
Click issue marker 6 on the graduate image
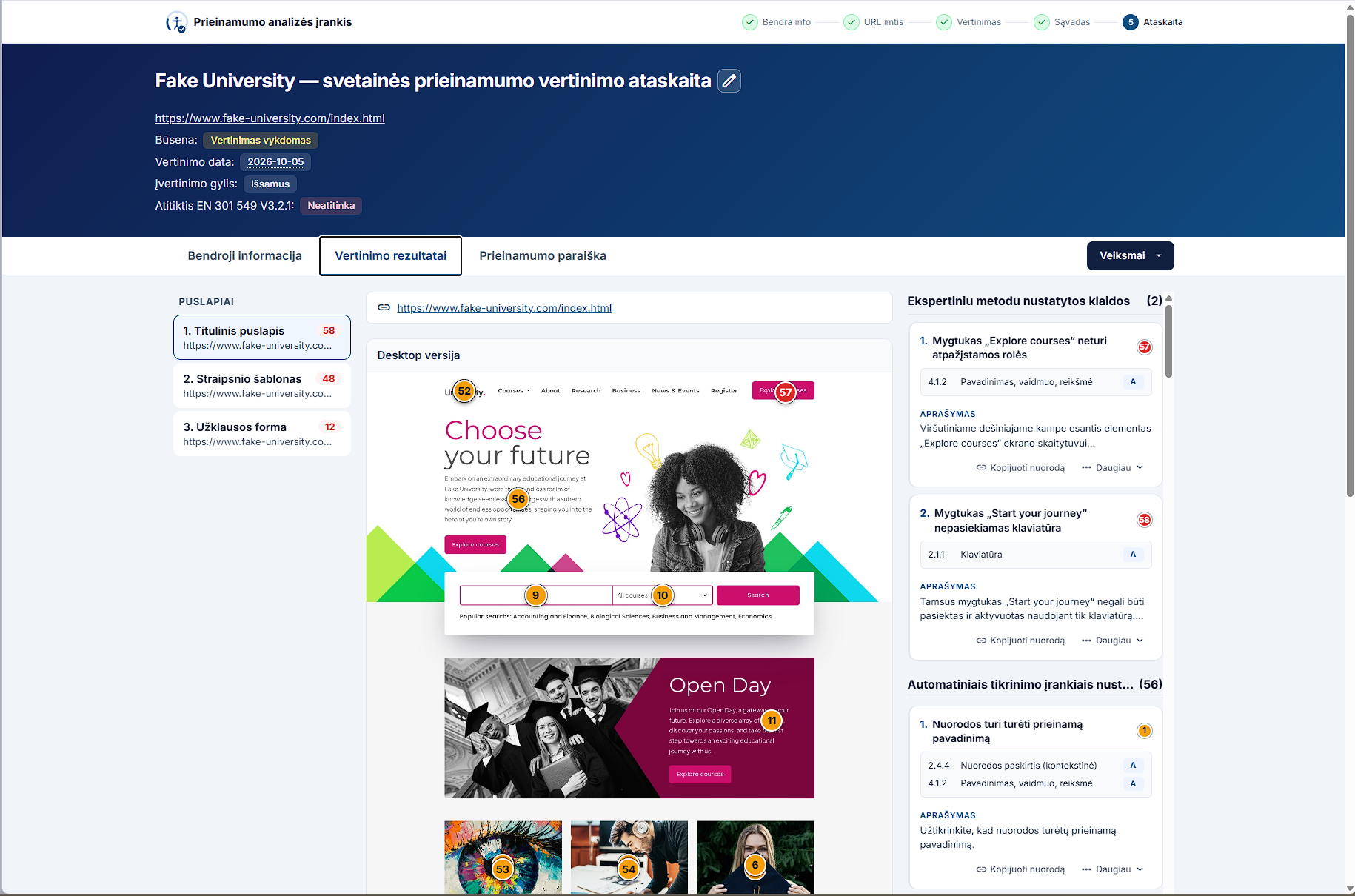755,865
